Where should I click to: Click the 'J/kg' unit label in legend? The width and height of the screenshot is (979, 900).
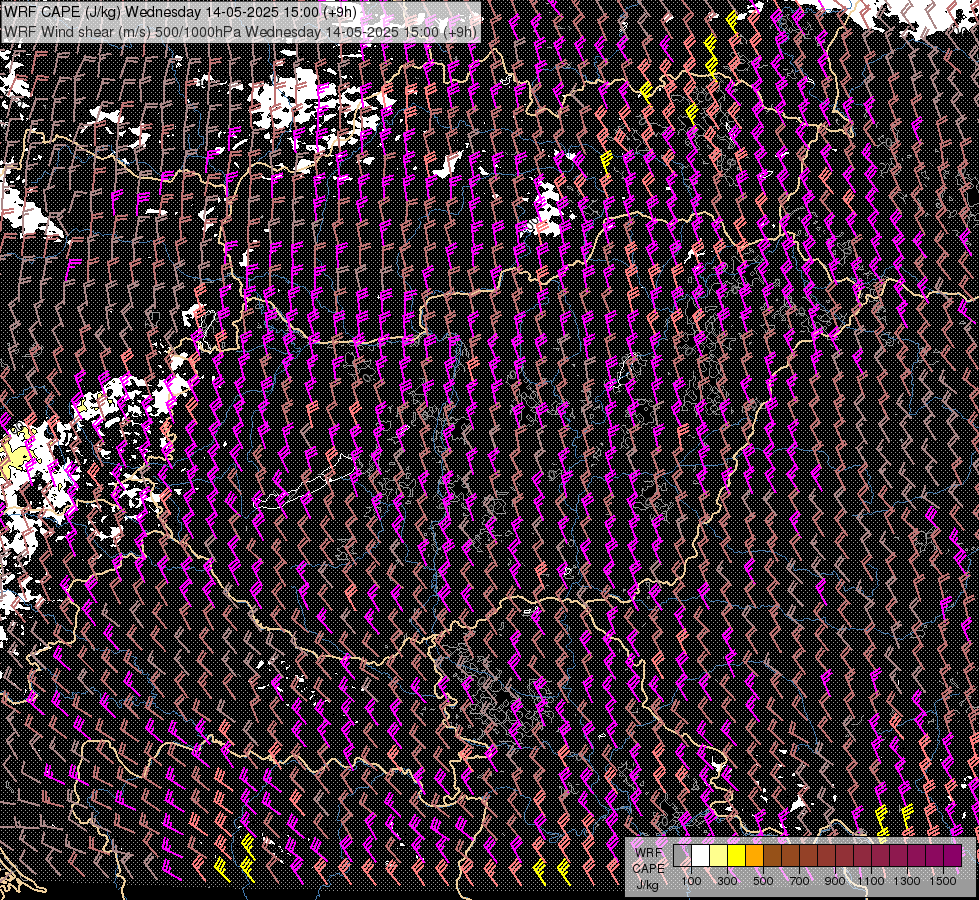(648, 885)
